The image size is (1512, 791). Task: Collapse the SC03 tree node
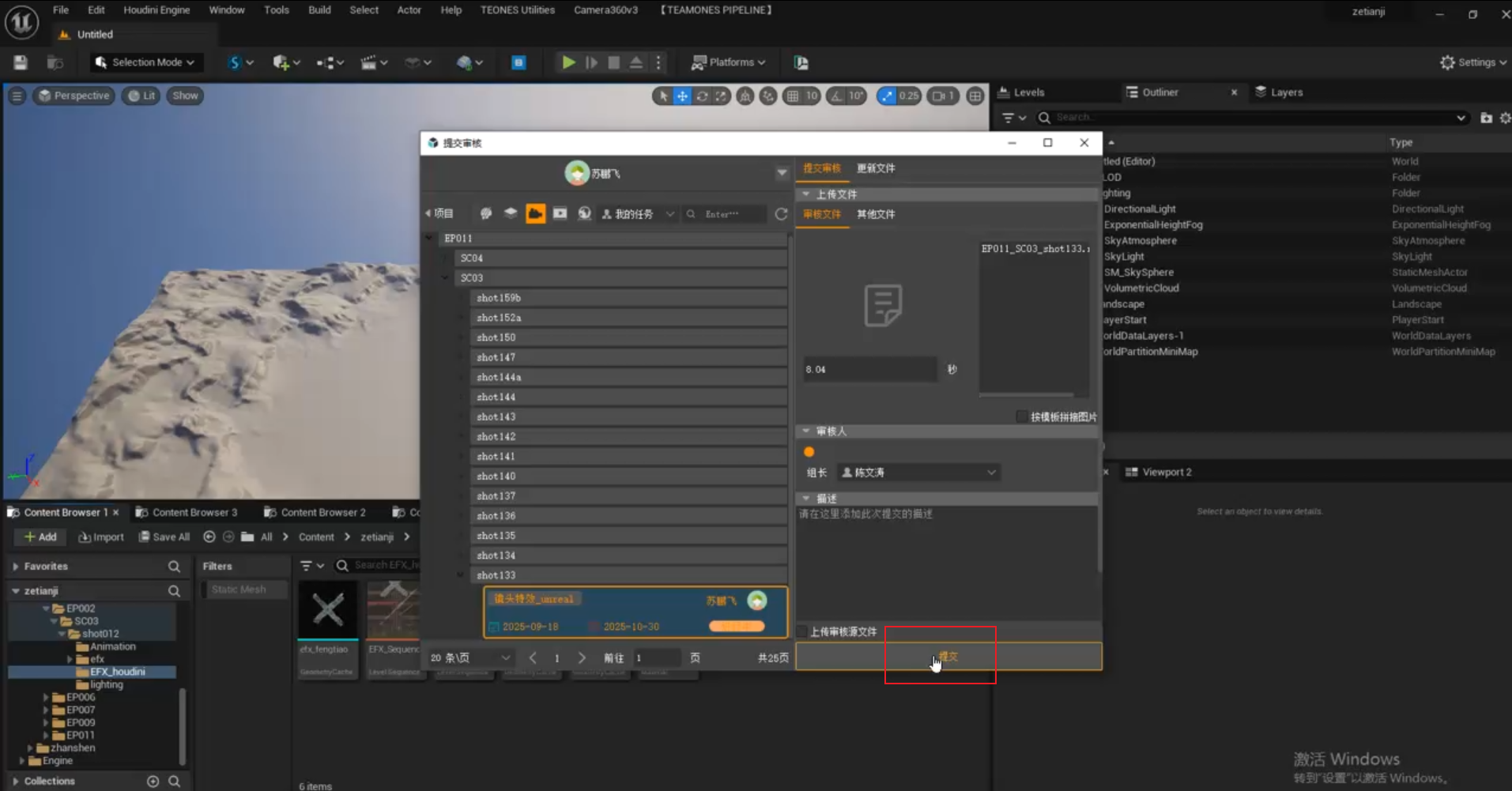click(445, 278)
